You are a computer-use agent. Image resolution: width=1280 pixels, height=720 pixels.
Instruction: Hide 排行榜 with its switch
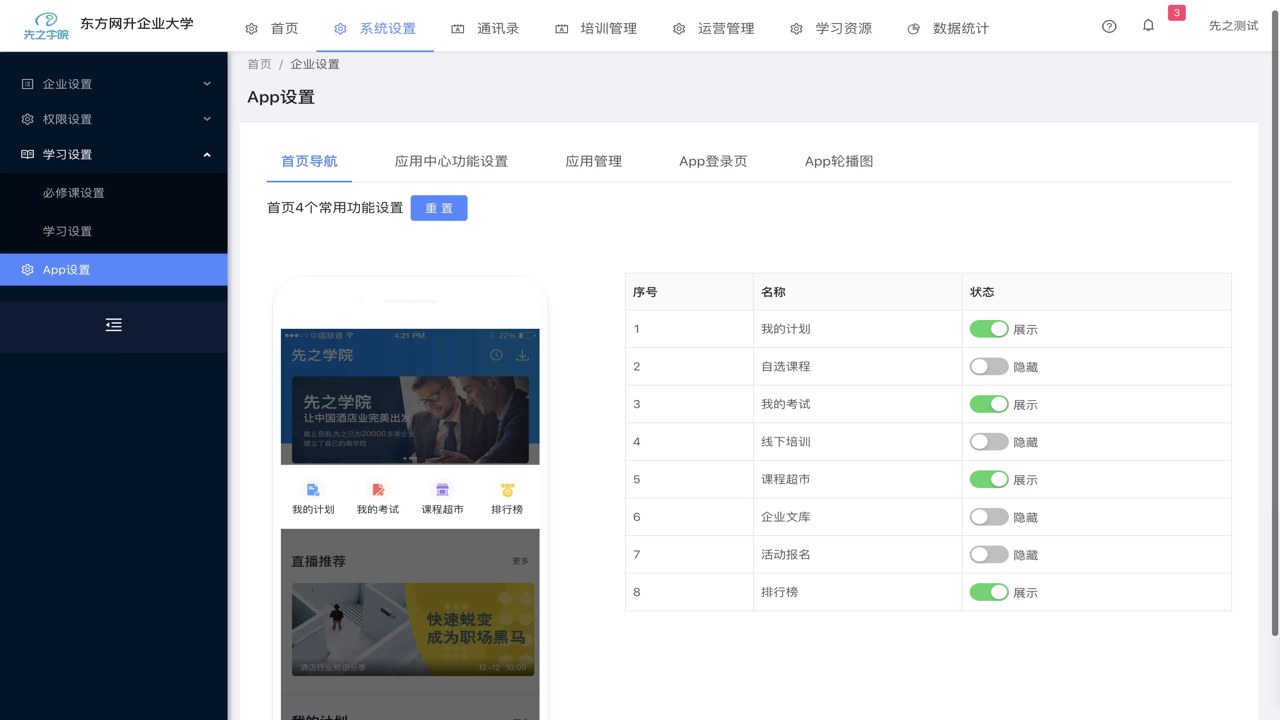tap(989, 592)
